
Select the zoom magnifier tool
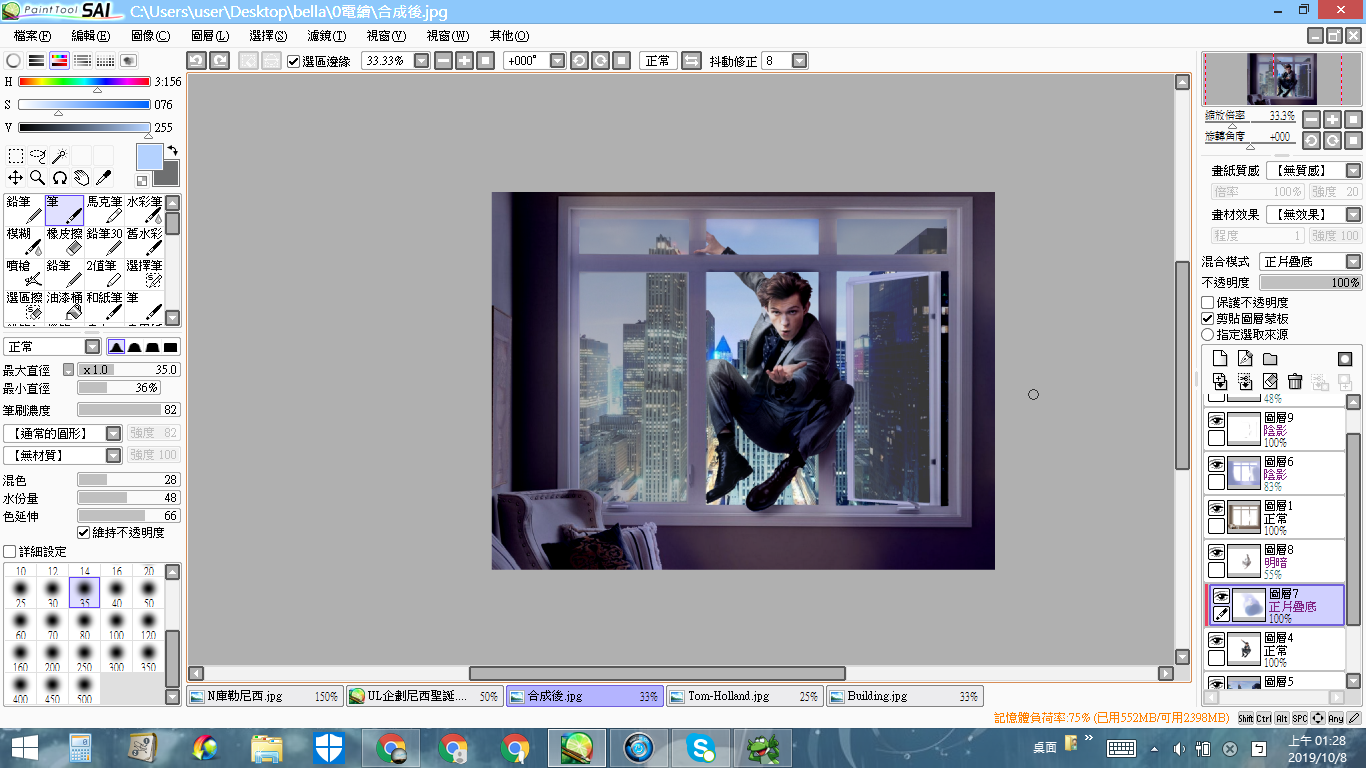click(x=38, y=178)
